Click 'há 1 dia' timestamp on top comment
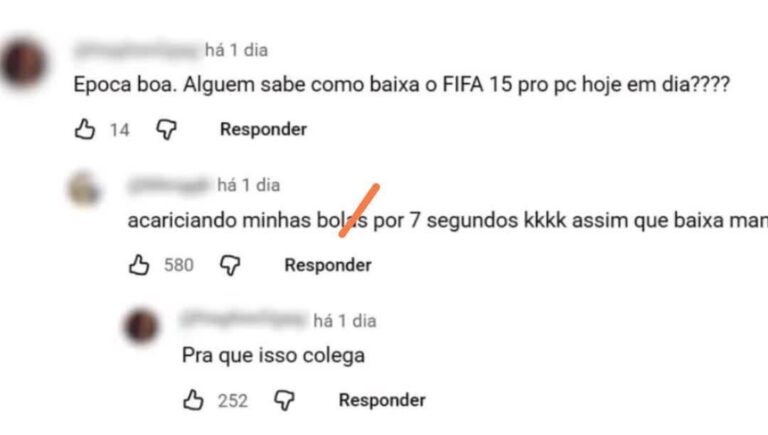This screenshot has height=435, width=768. 236,50
